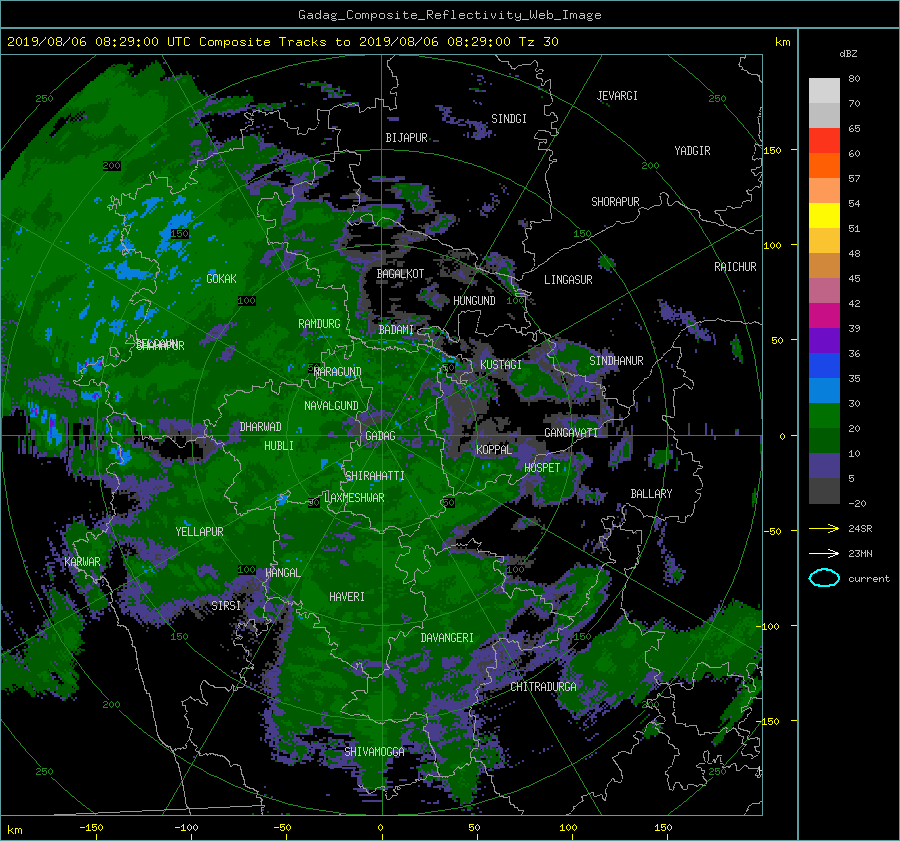The height and width of the screenshot is (841, 900).
Task: Pick the magenta 39 dBZ color swatch
Action: pos(824,316)
